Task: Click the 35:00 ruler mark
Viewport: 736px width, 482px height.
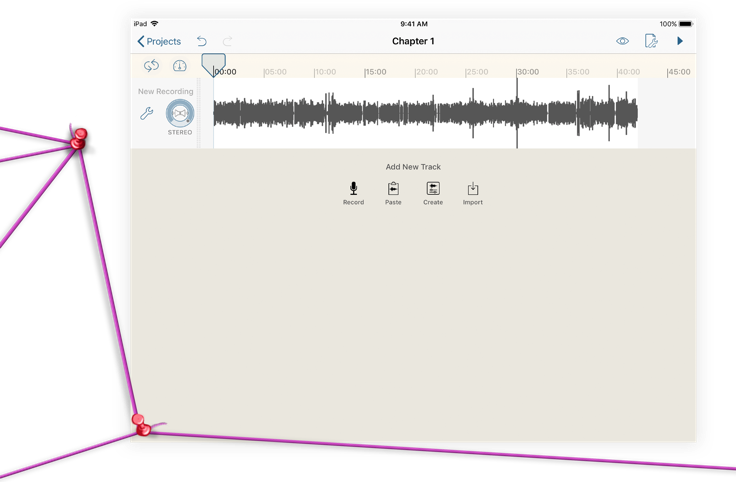Action: click(x=578, y=72)
